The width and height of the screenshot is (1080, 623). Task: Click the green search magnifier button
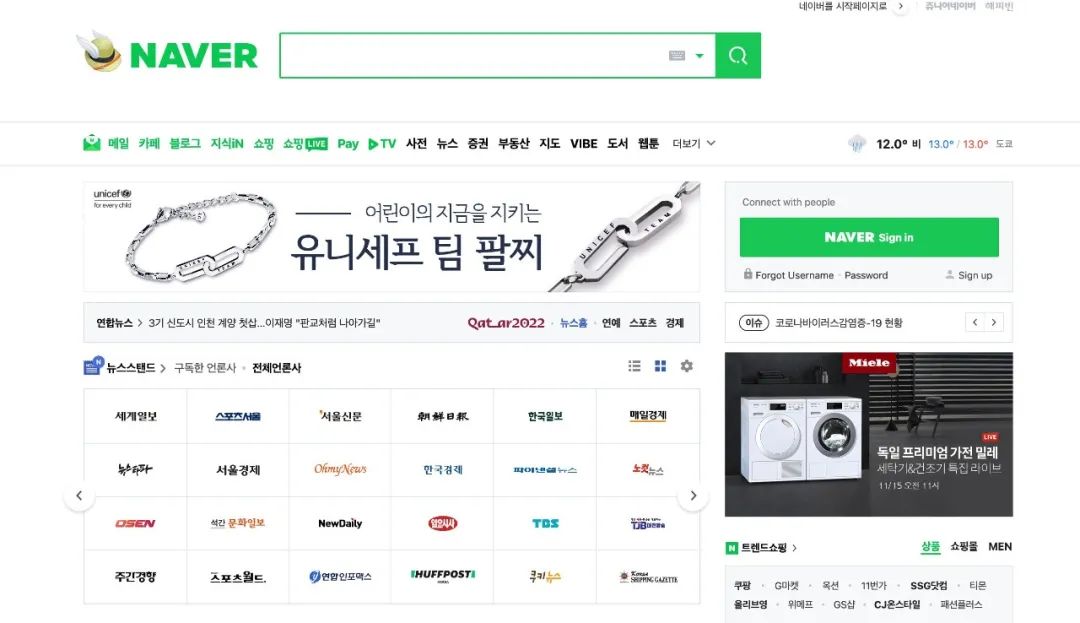pos(738,55)
